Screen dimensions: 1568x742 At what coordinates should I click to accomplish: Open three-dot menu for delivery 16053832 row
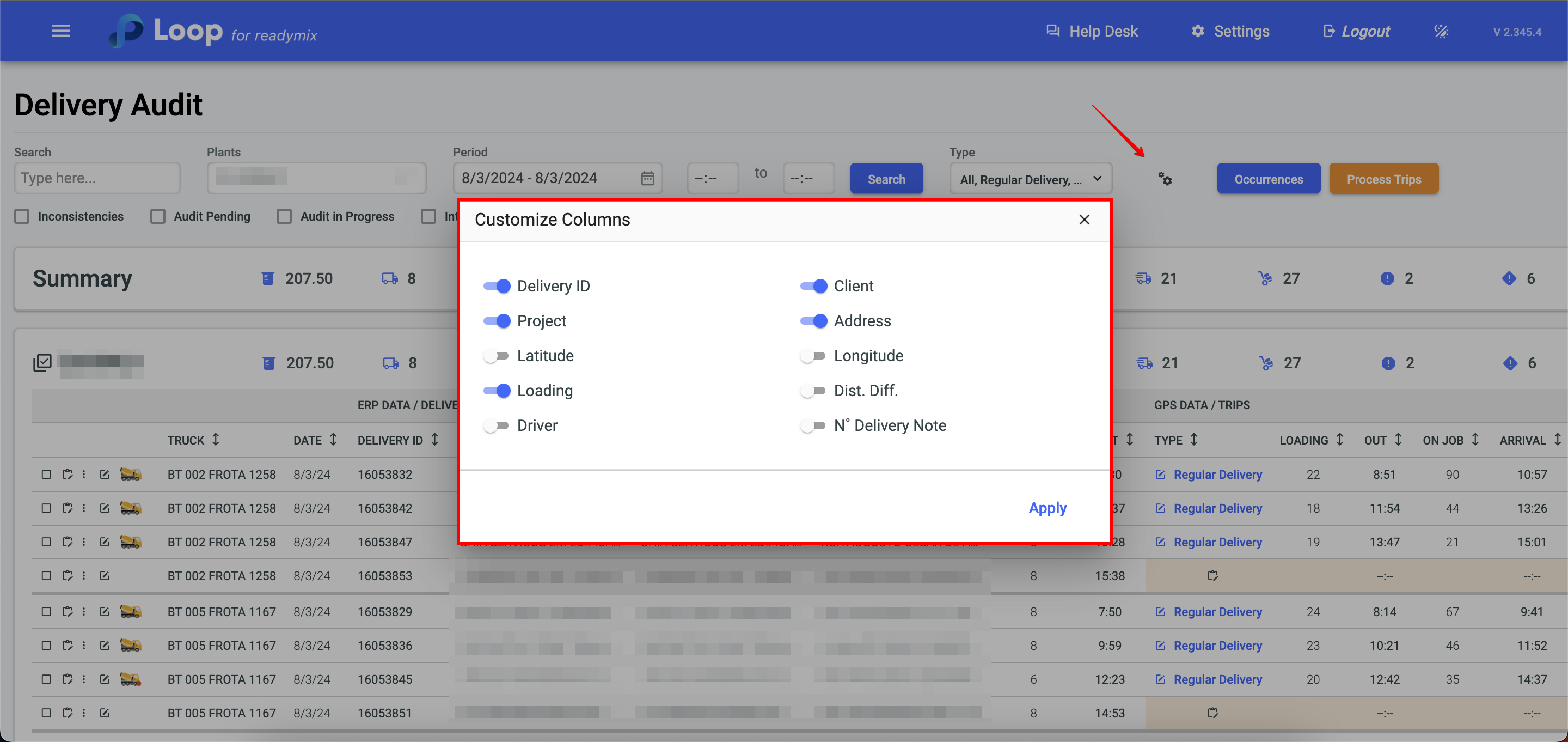(84, 475)
